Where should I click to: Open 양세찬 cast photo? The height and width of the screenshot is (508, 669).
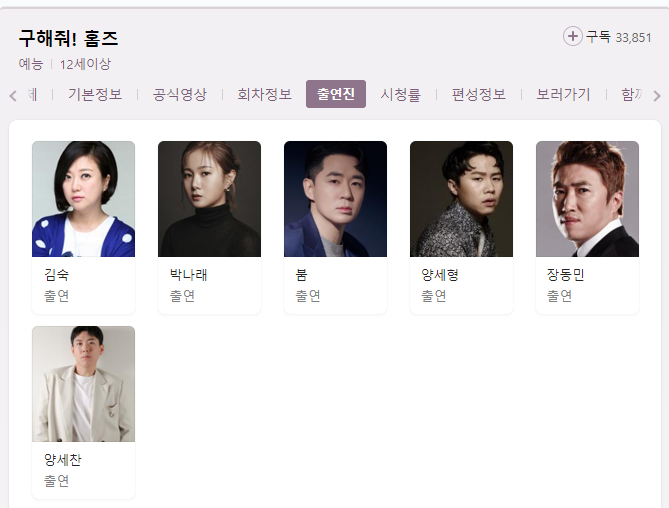pos(84,384)
